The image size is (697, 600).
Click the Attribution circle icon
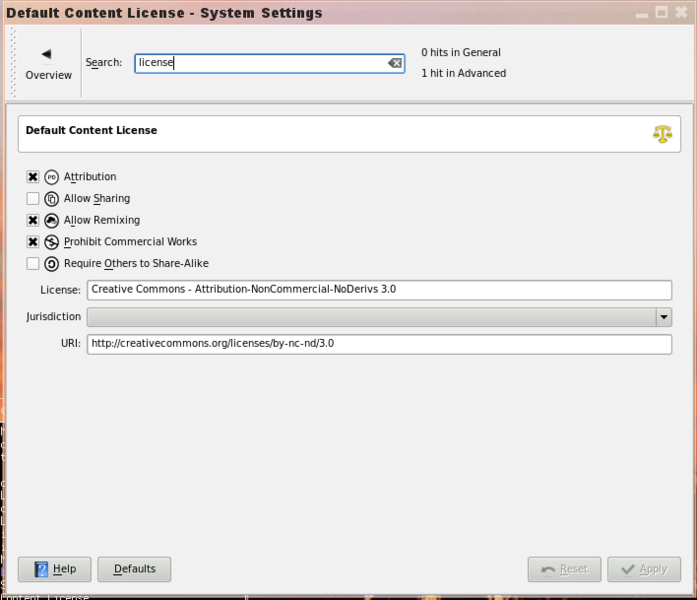click(52, 177)
